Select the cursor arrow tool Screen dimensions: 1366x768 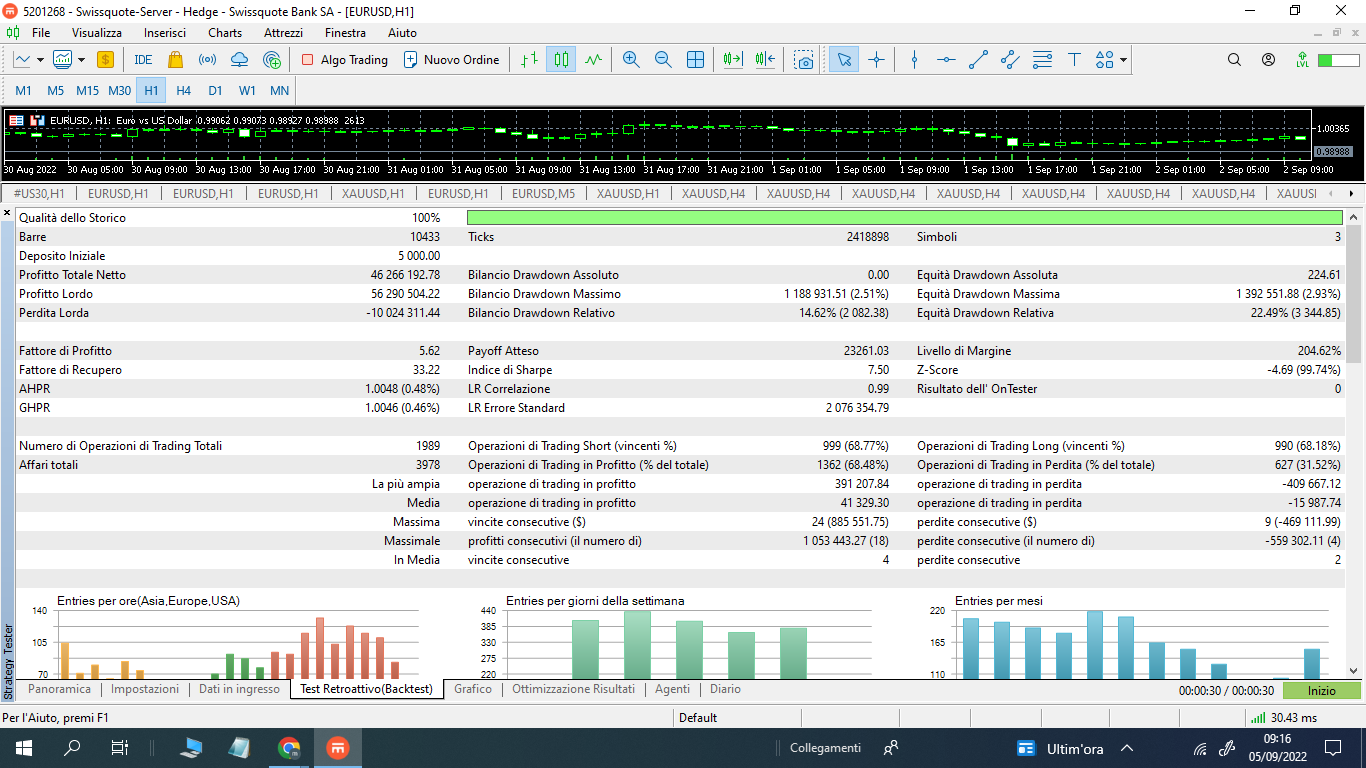point(843,60)
